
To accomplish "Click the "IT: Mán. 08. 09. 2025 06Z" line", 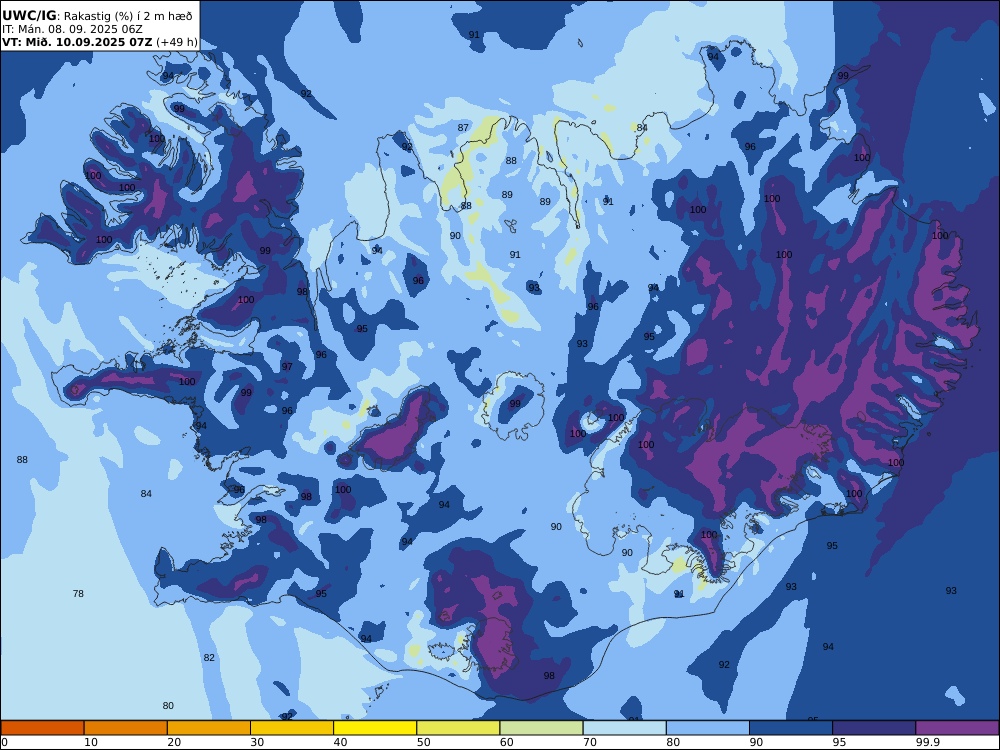I will point(72,29).
